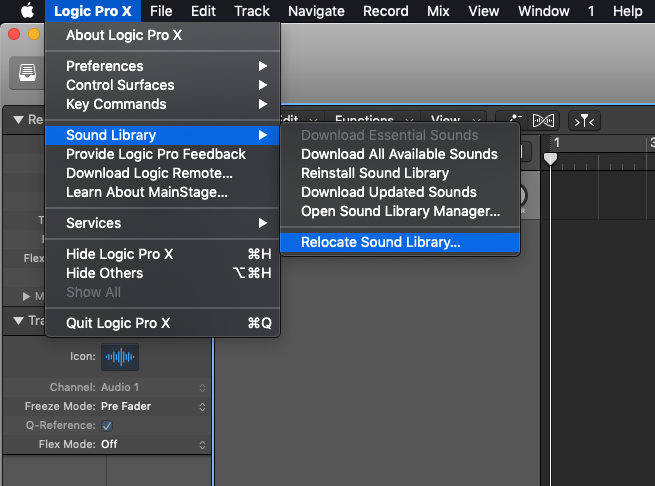Click the Library inbox toolbar icon
The height and width of the screenshot is (486, 655).
[x=27, y=73]
